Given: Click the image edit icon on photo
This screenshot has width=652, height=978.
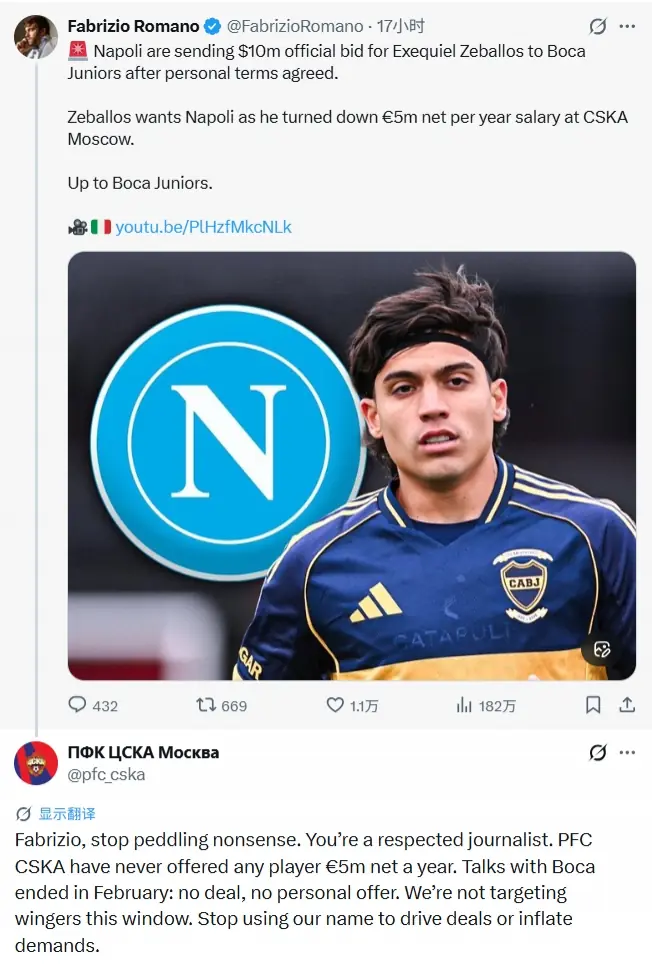Looking at the screenshot, I should coord(602,650).
